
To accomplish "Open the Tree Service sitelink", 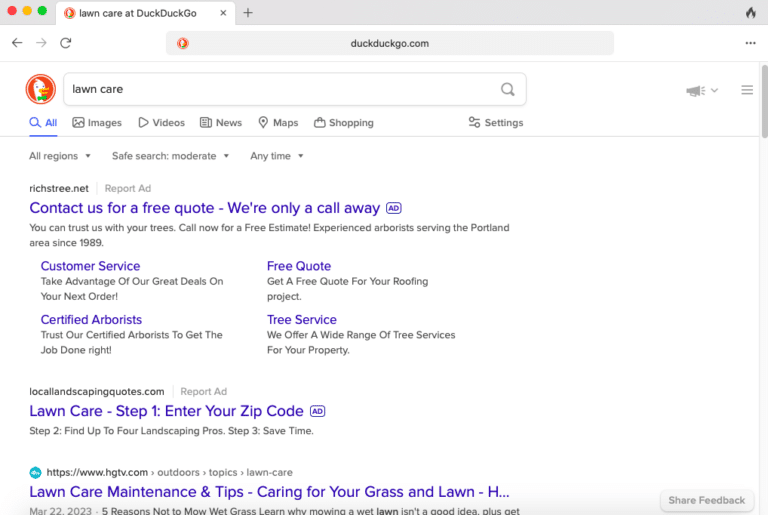I will pos(302,319).
